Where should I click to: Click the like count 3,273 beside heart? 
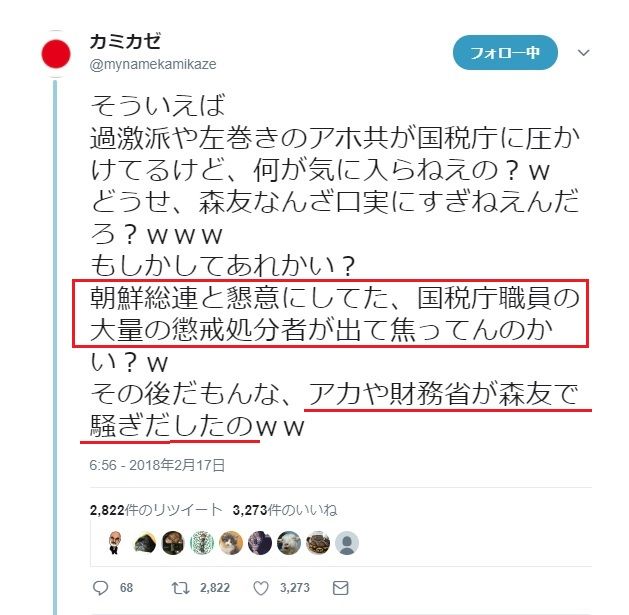295,588
